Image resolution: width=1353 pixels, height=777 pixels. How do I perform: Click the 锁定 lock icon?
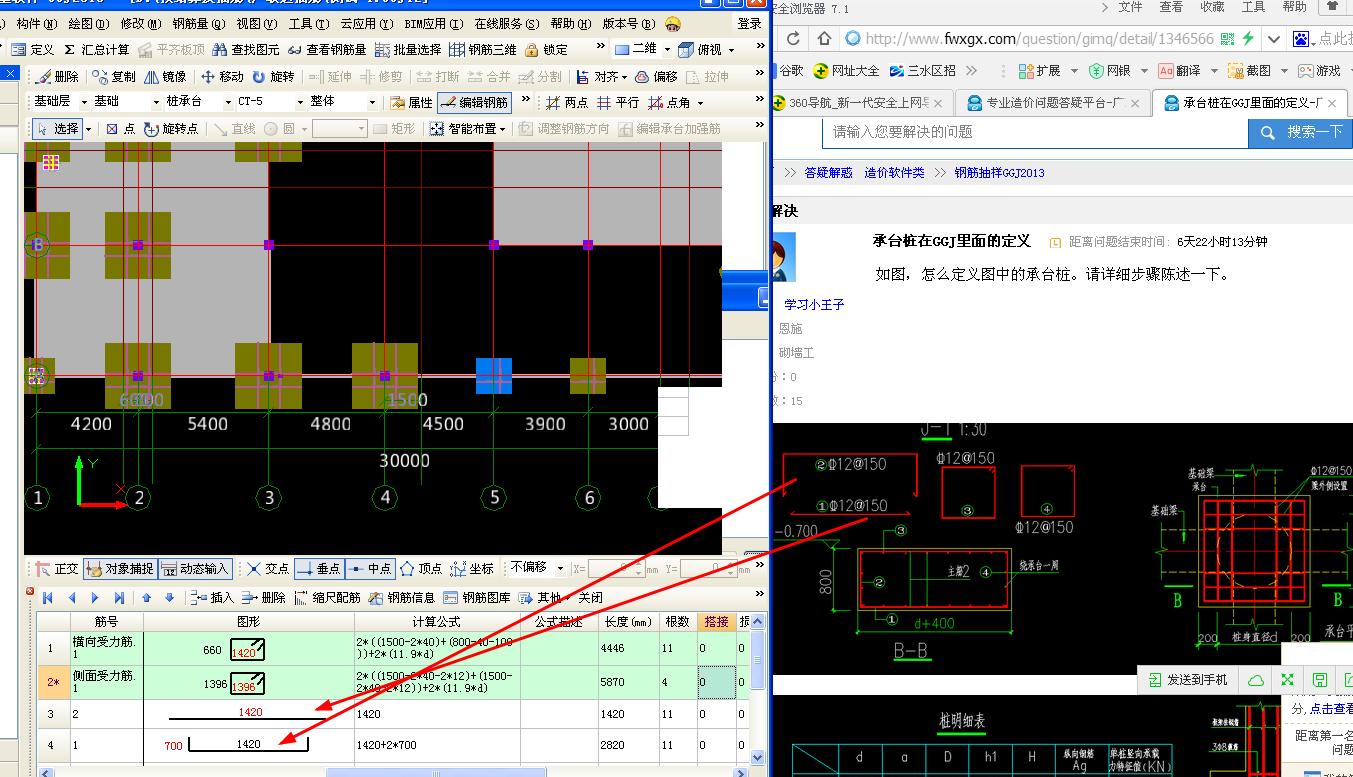point(545,49)
